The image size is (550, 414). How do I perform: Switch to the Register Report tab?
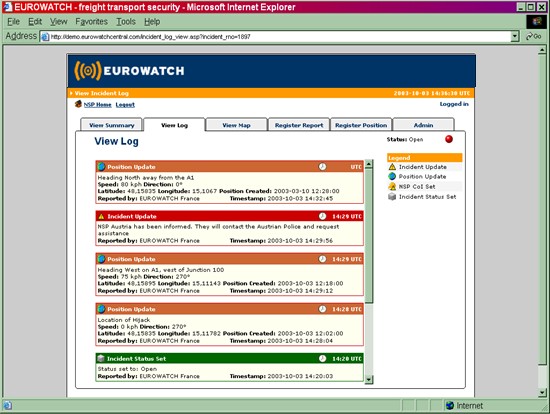coord(299,125)
